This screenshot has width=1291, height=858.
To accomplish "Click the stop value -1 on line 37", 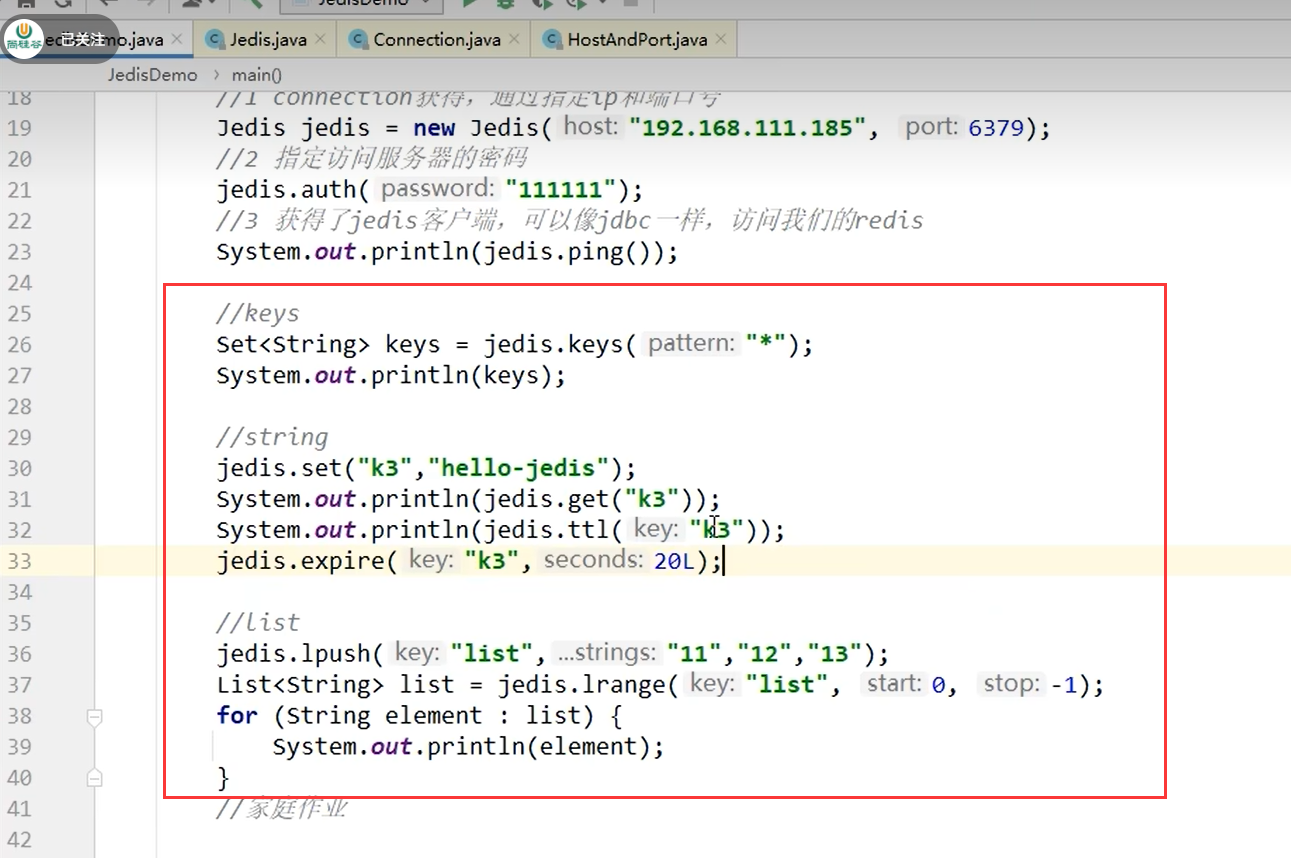I will click(x=1064, y=685).
